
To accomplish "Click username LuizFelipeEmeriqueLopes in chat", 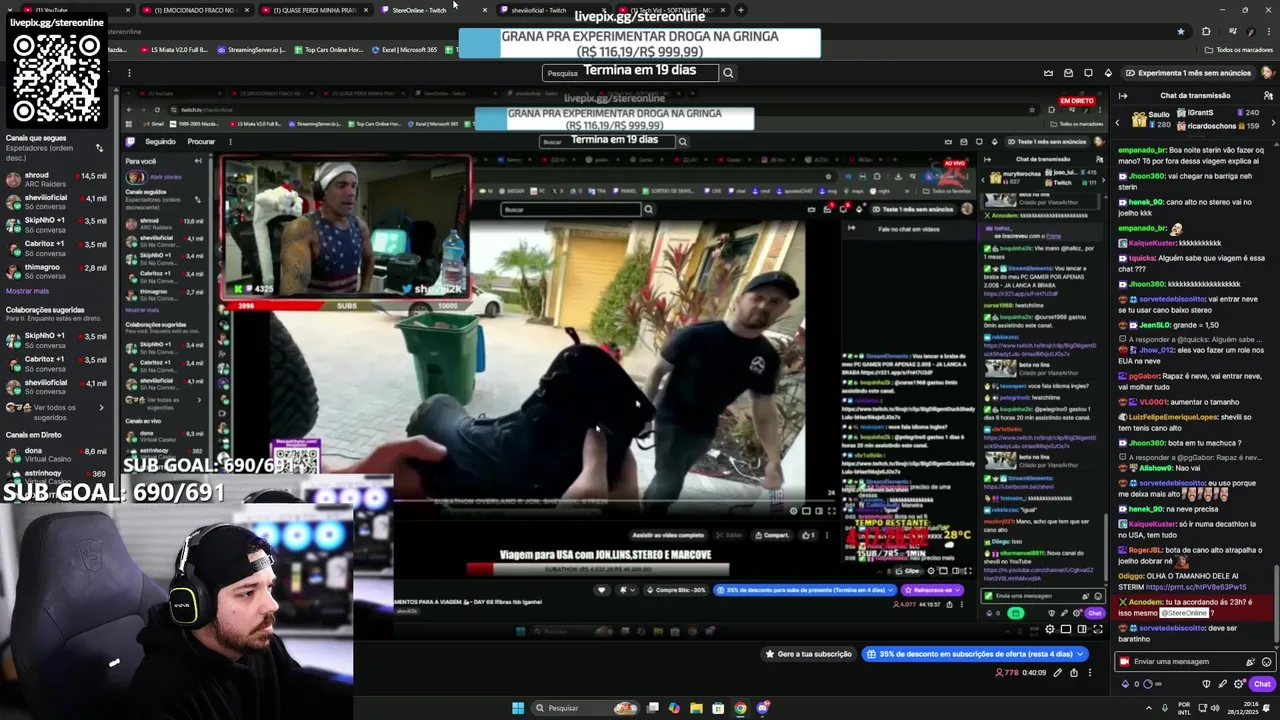I will [x=1174, y=417].
